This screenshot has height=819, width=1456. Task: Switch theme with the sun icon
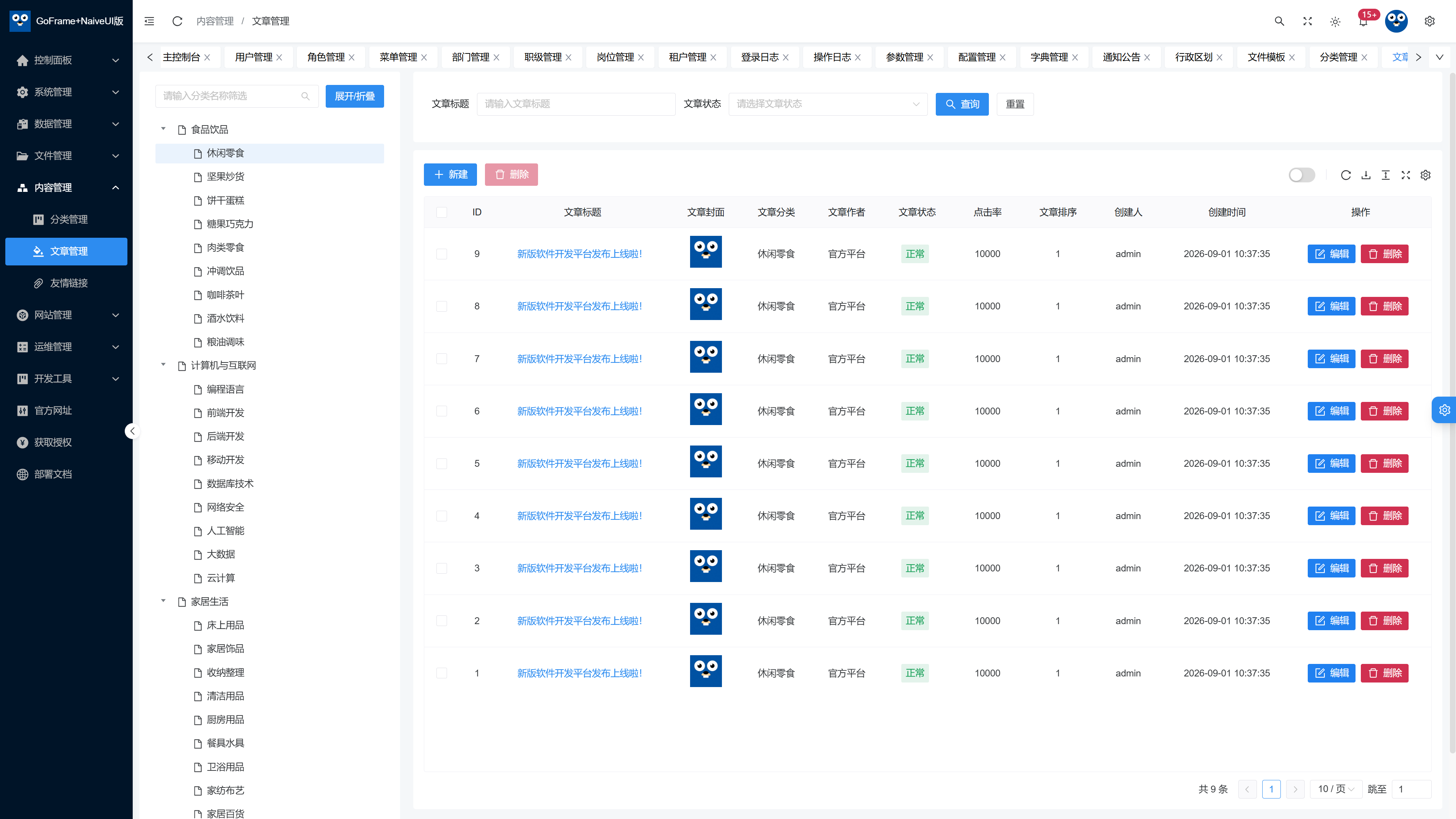point(1335,22)
